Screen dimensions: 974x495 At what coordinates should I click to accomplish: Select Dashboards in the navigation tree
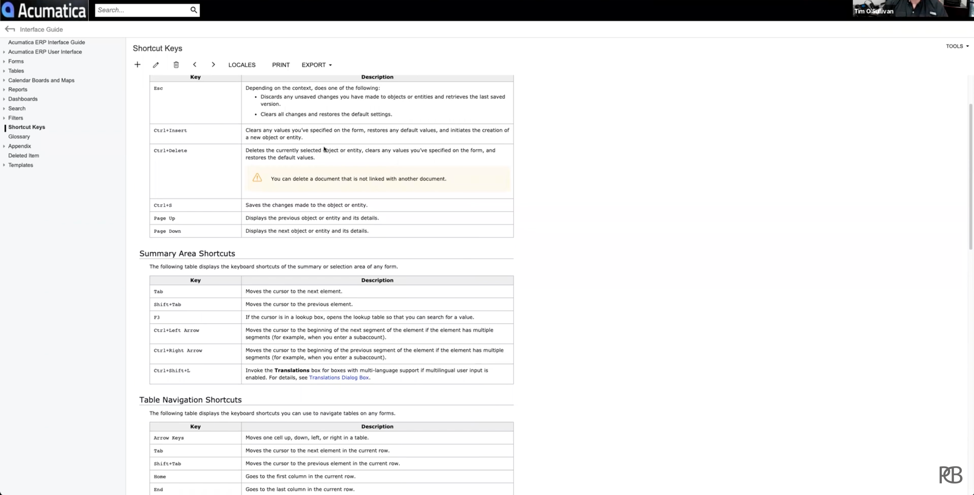(23, 99)
